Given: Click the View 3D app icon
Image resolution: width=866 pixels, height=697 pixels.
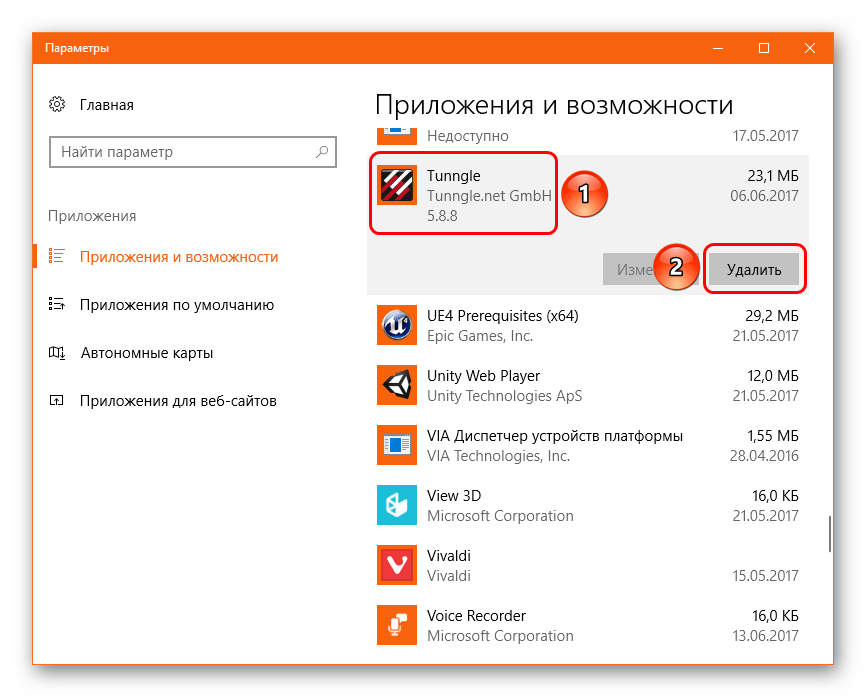Looking at the screenshot, I should coord(397,505).
